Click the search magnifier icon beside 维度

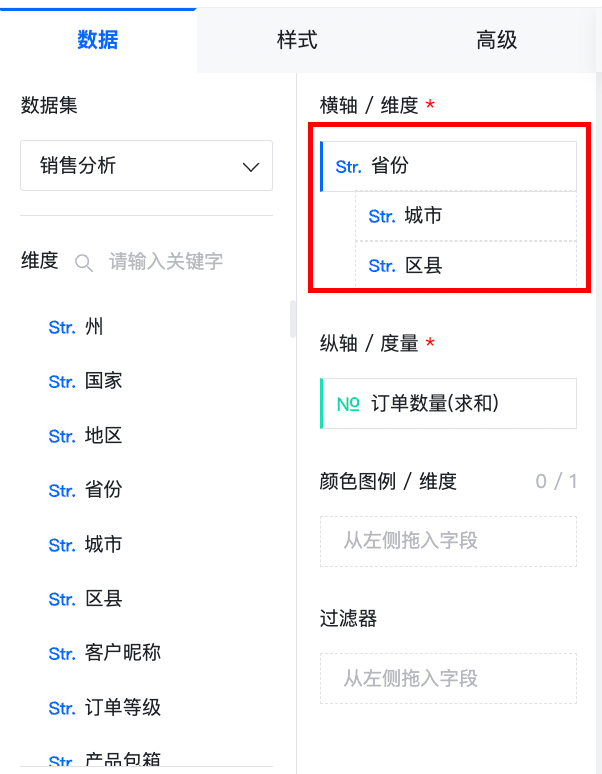click(x=83, y=263)
